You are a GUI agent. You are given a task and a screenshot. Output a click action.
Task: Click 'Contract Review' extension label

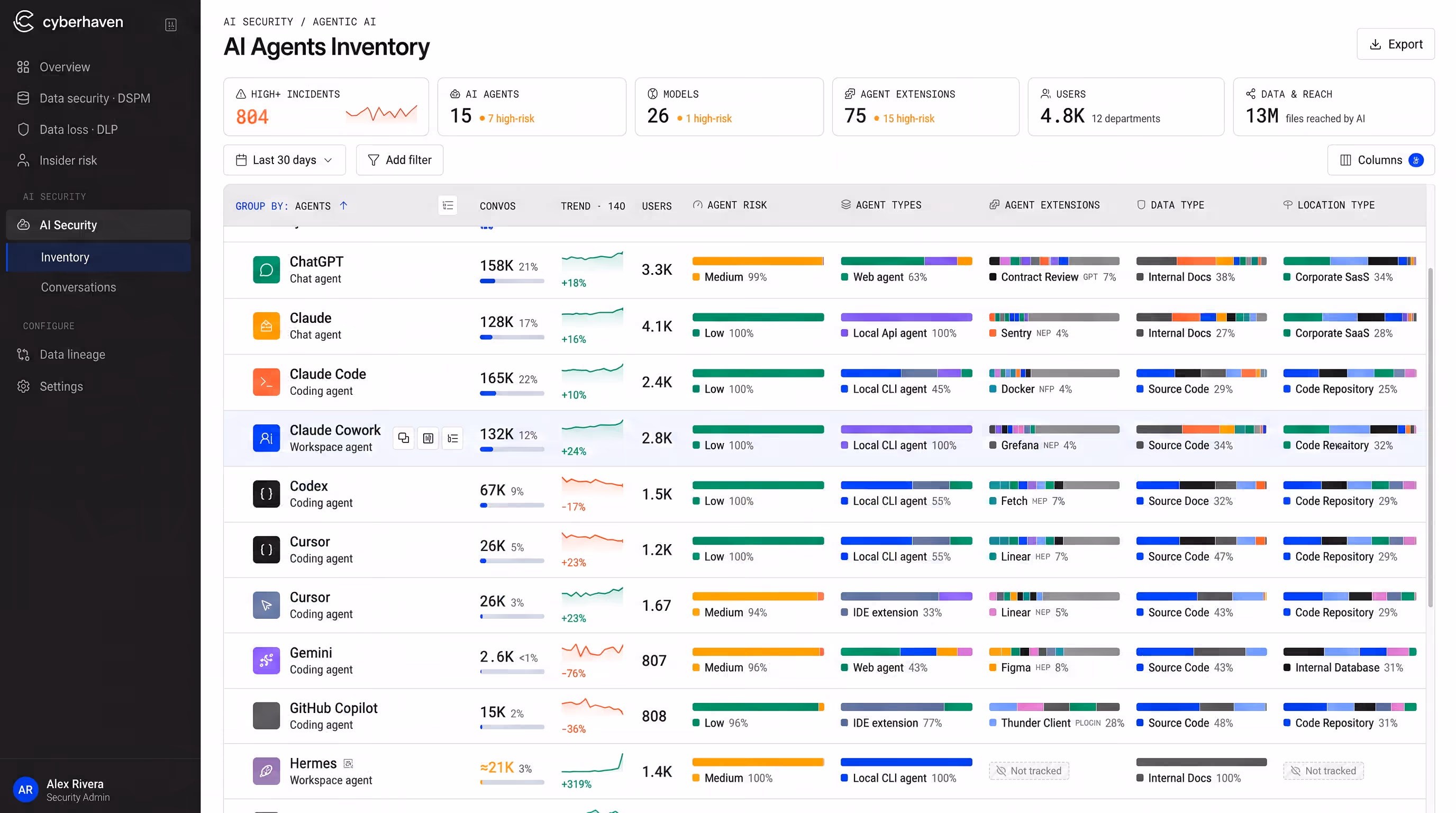point(1040,277)
